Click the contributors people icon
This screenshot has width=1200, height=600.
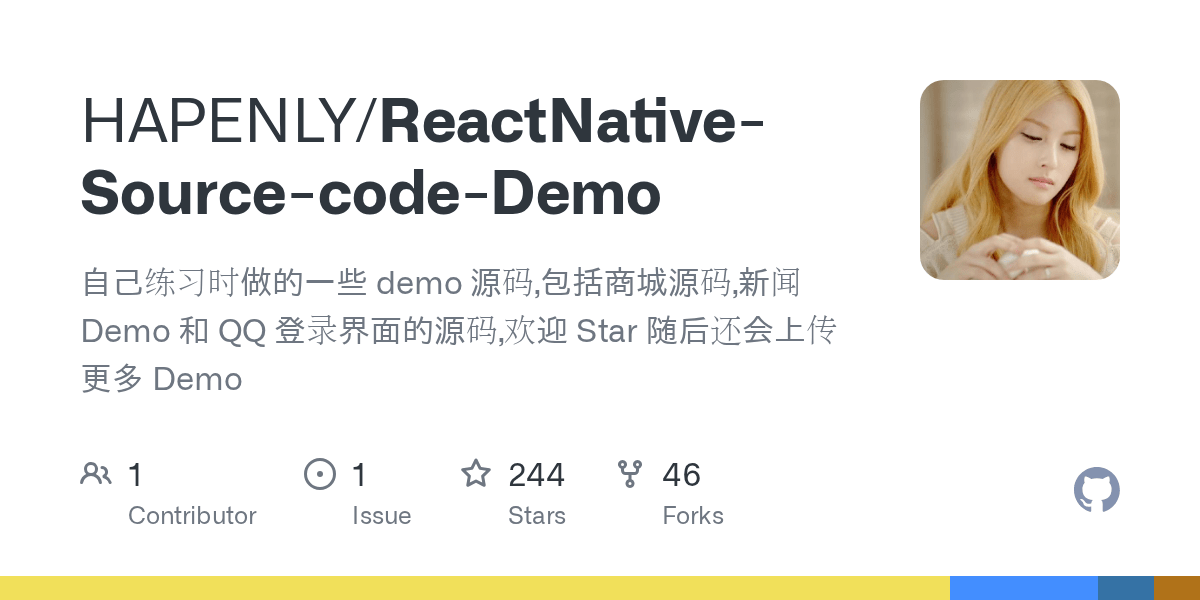[x=96, y=474]
